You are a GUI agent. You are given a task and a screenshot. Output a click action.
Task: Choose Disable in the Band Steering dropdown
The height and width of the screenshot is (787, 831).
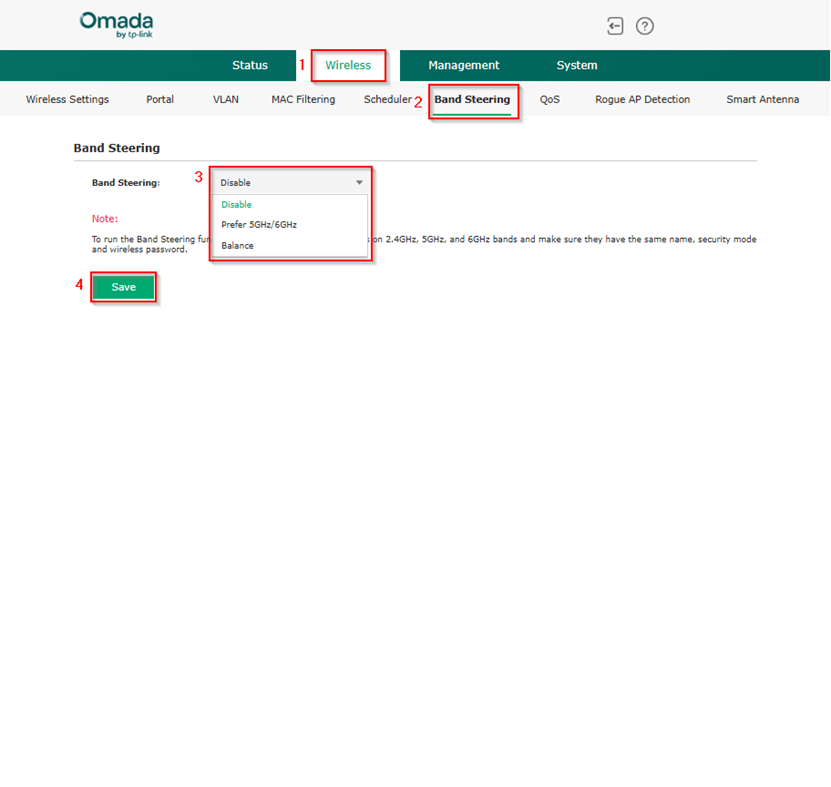tap(238, 204)
